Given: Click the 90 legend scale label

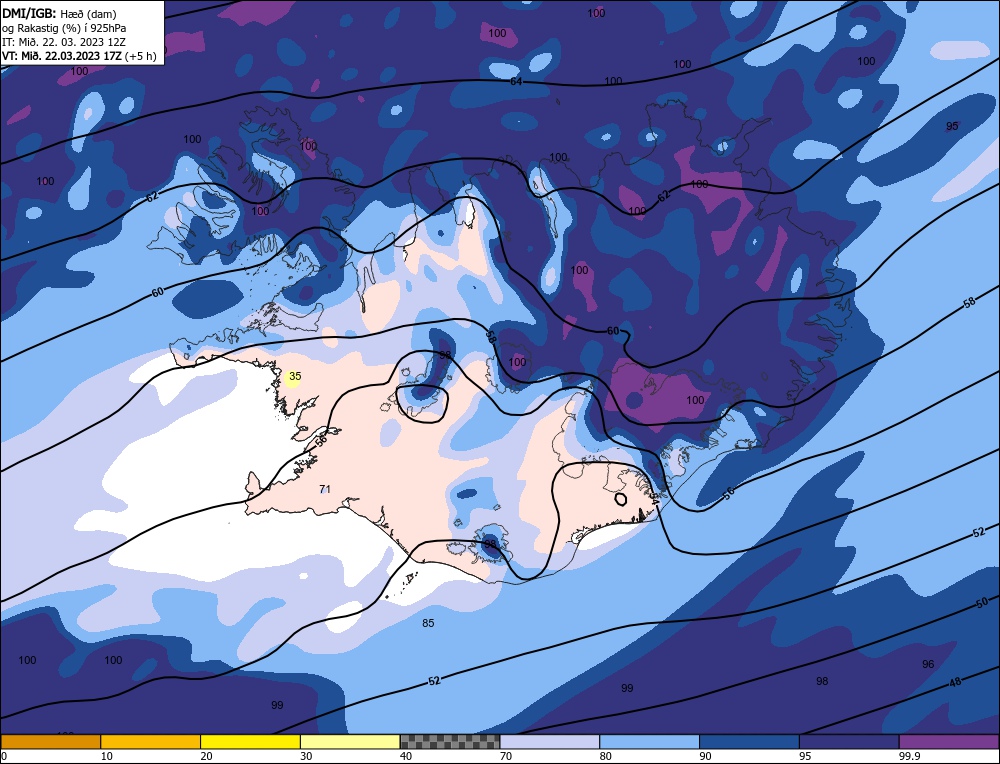Looking at the screenshot, I should click(705, 756).
